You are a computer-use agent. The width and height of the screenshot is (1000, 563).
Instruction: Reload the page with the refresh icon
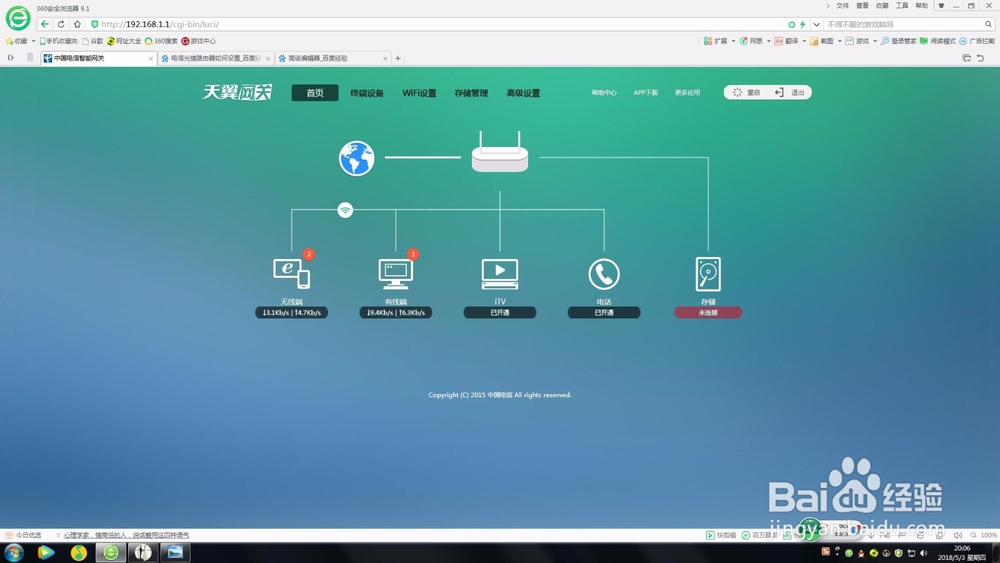click(61, 24)
